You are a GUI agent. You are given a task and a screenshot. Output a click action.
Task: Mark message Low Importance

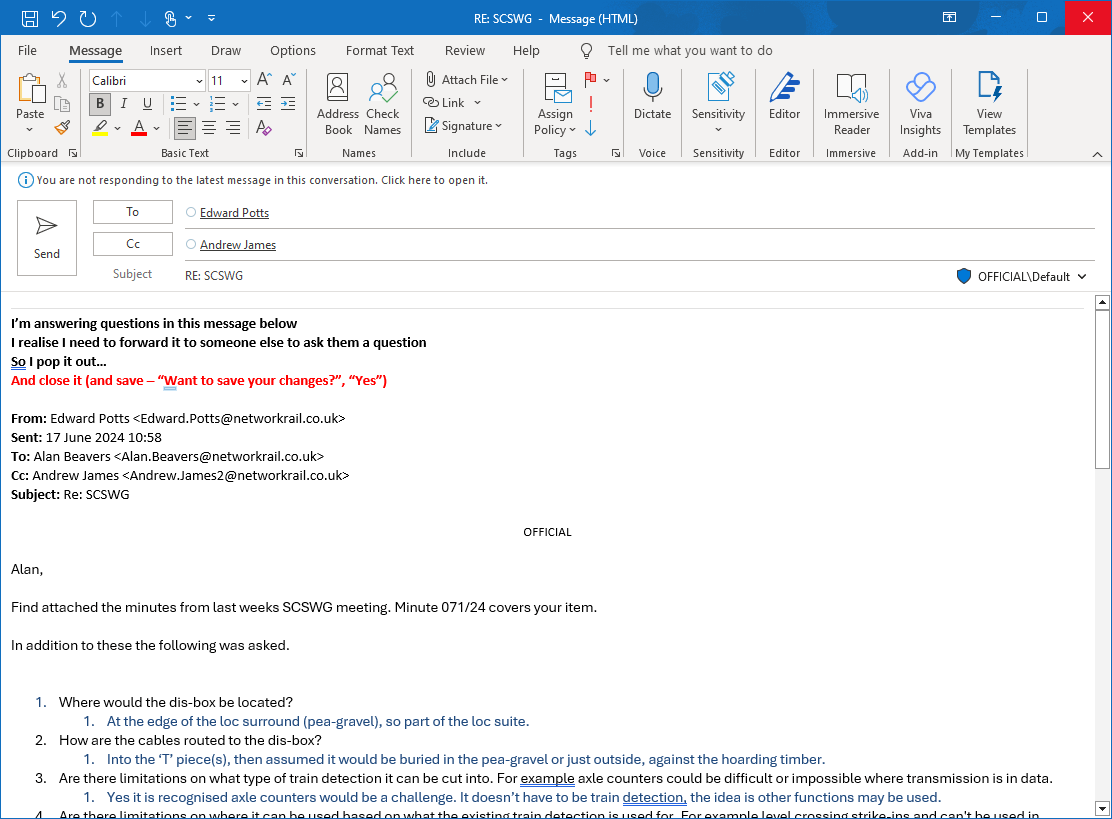coord(591,128)
